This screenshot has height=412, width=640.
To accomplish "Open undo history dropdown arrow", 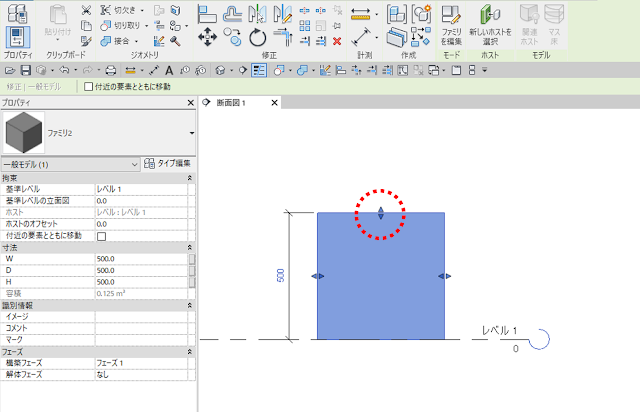I will [76, 70].
